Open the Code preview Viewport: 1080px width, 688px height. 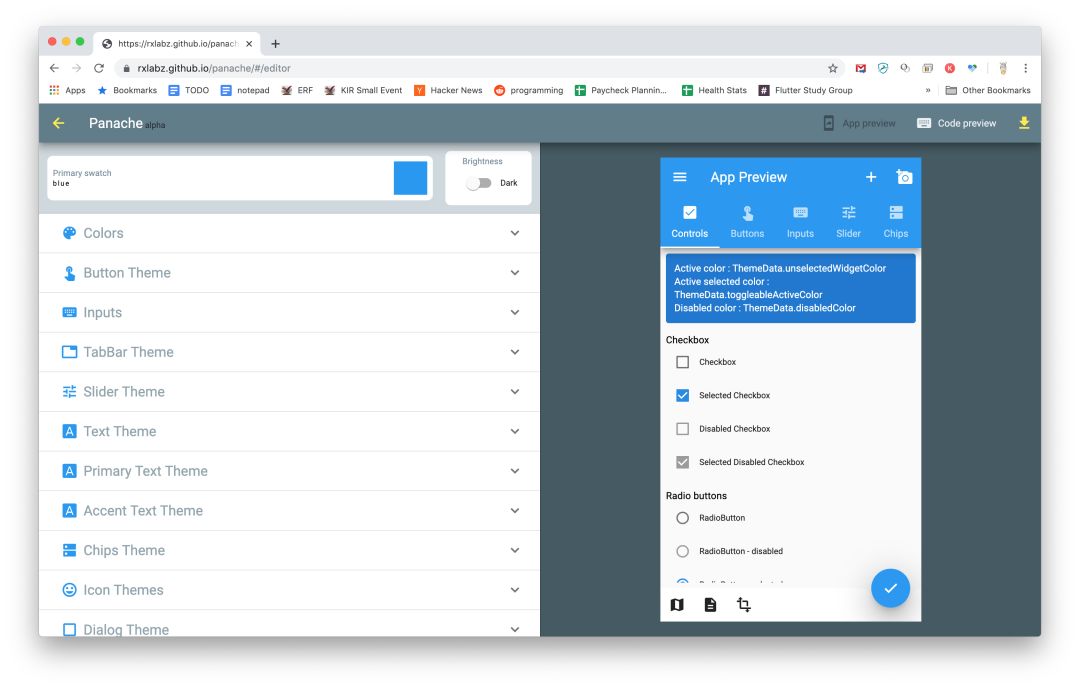point(957,123)
